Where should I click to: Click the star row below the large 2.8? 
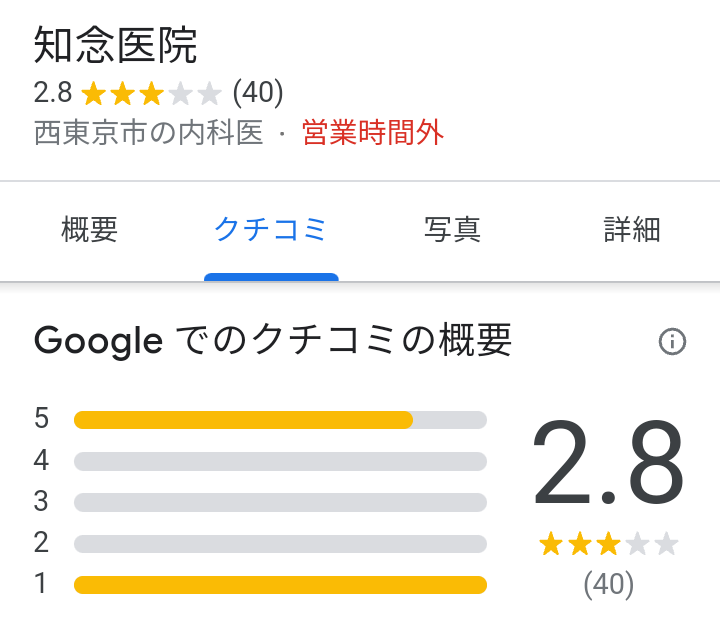point(608,545)
